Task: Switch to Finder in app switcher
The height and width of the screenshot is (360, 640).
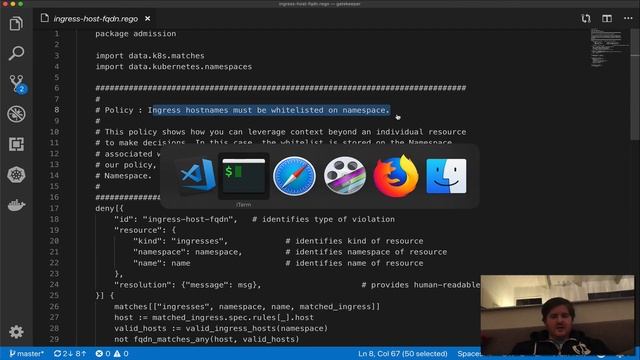Action: (x=446, y=176)
